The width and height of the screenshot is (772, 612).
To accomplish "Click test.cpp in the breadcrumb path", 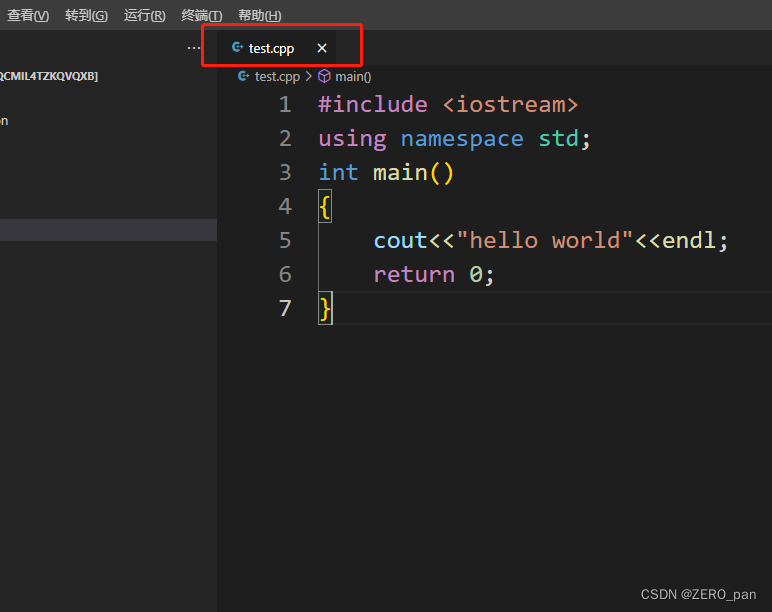I will point(277,77).
